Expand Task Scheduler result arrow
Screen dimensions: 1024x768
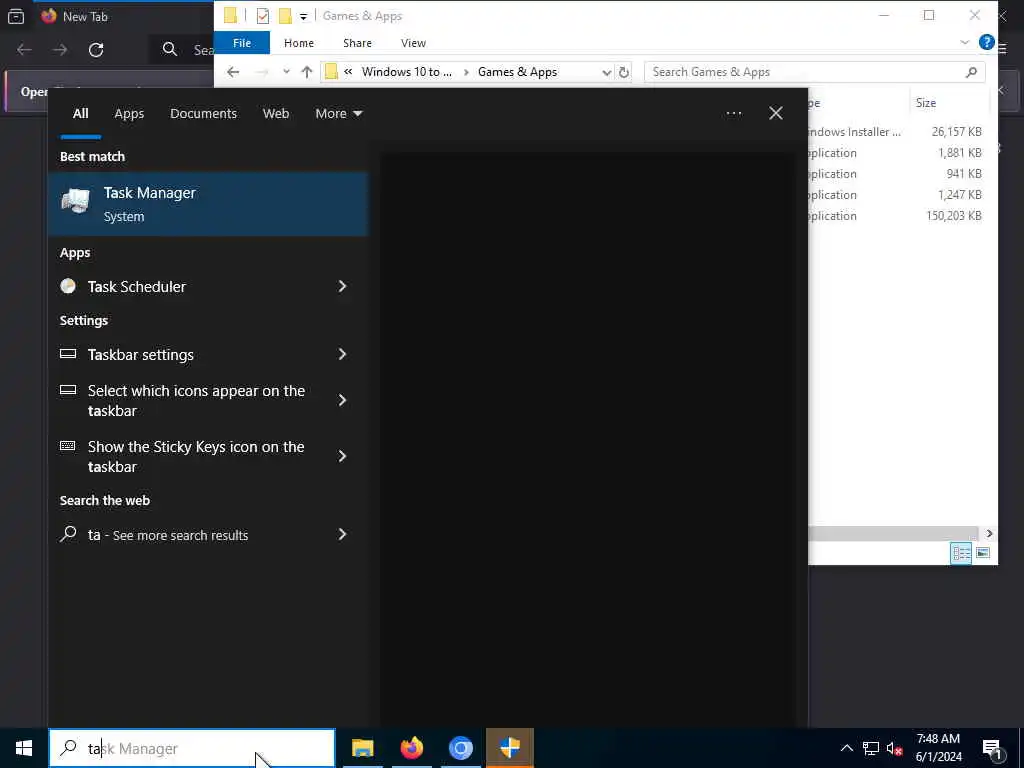pos(342,286)
